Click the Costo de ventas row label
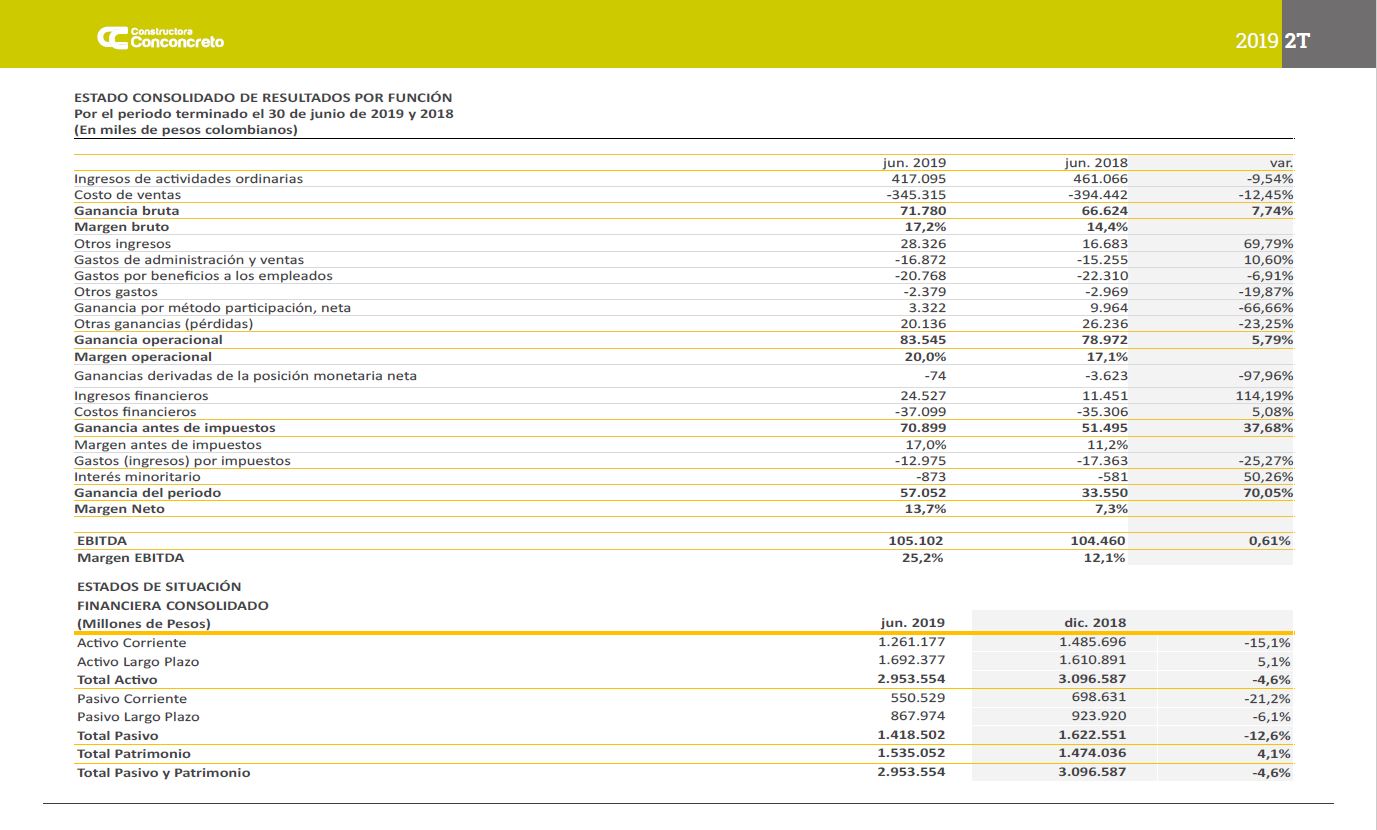This screenshot has height=830, width=1377. [x=127, y=195]
